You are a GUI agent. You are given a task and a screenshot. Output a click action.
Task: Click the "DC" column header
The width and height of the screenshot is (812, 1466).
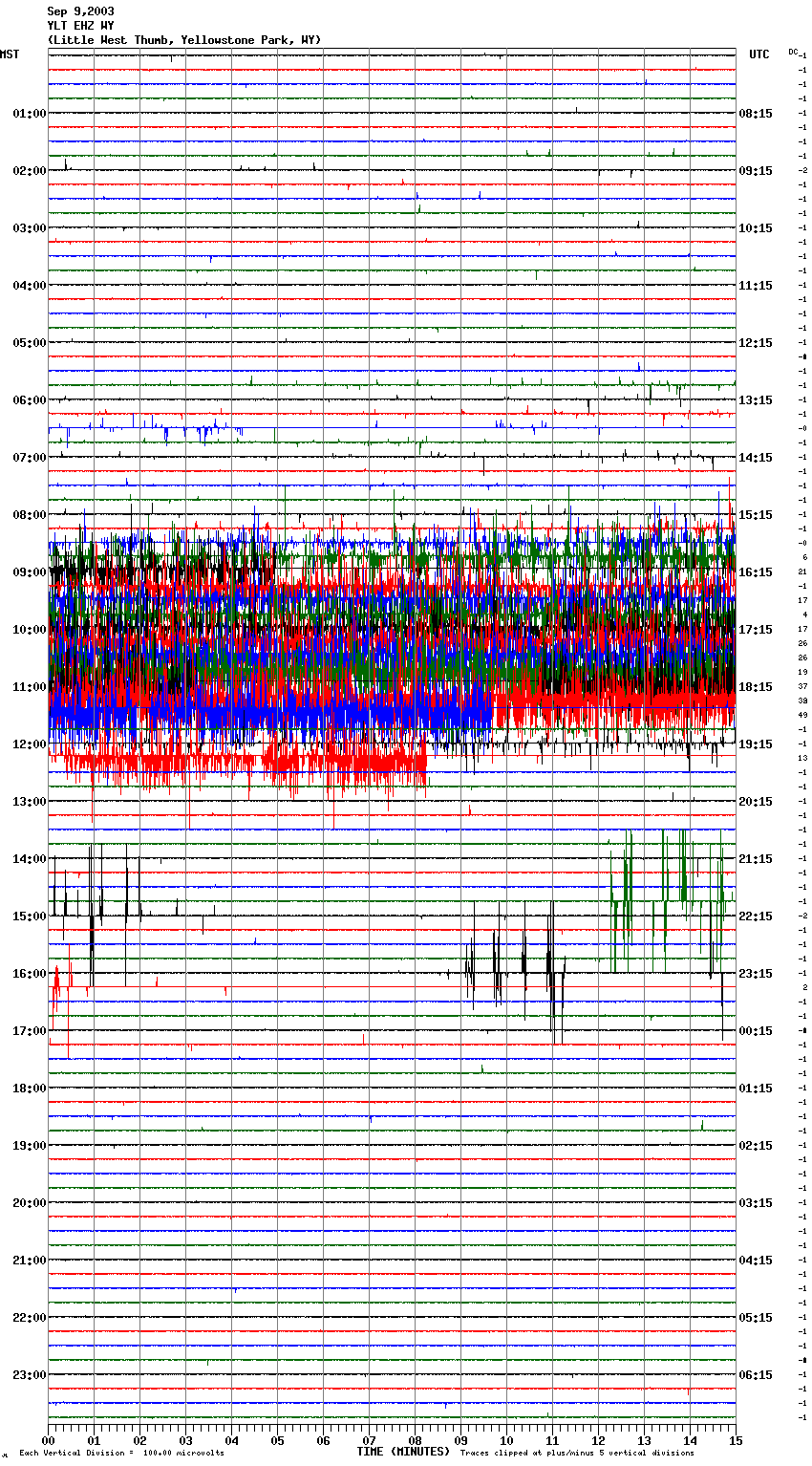[x=793, y=52]
